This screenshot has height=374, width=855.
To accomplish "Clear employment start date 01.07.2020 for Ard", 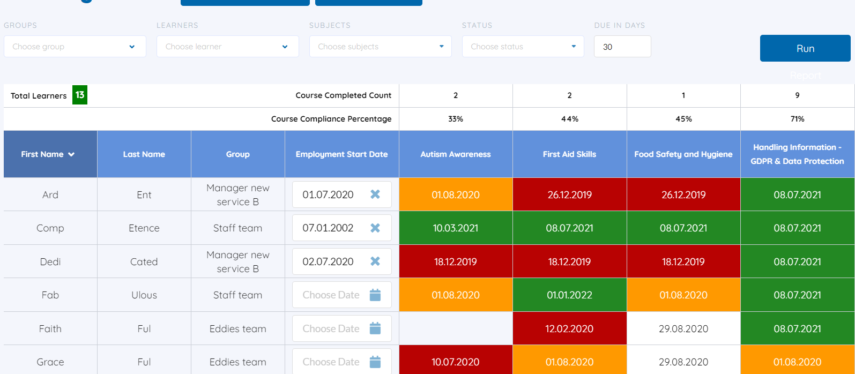I will tap(375, 195).
